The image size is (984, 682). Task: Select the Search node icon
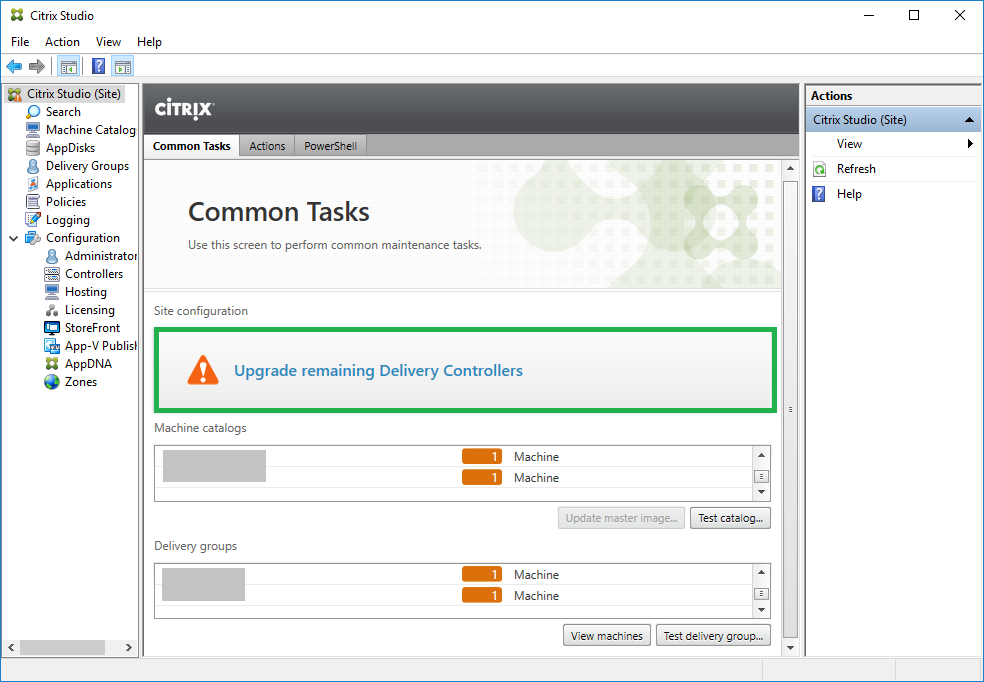tap(34, 112)
